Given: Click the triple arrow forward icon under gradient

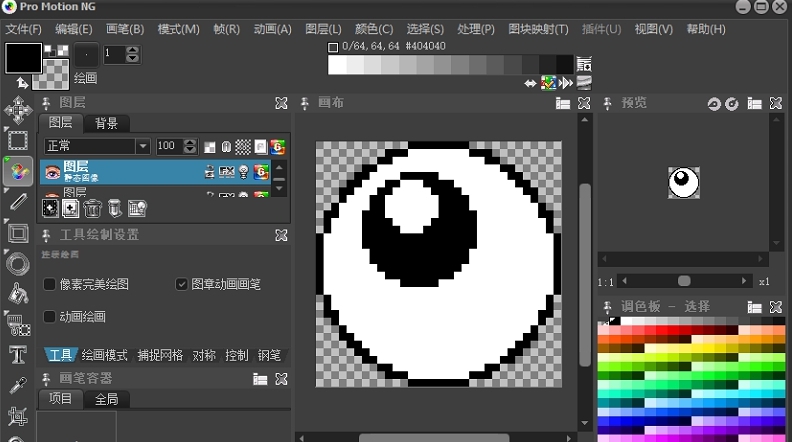Looking at the screenshot, I should [566, 83].
